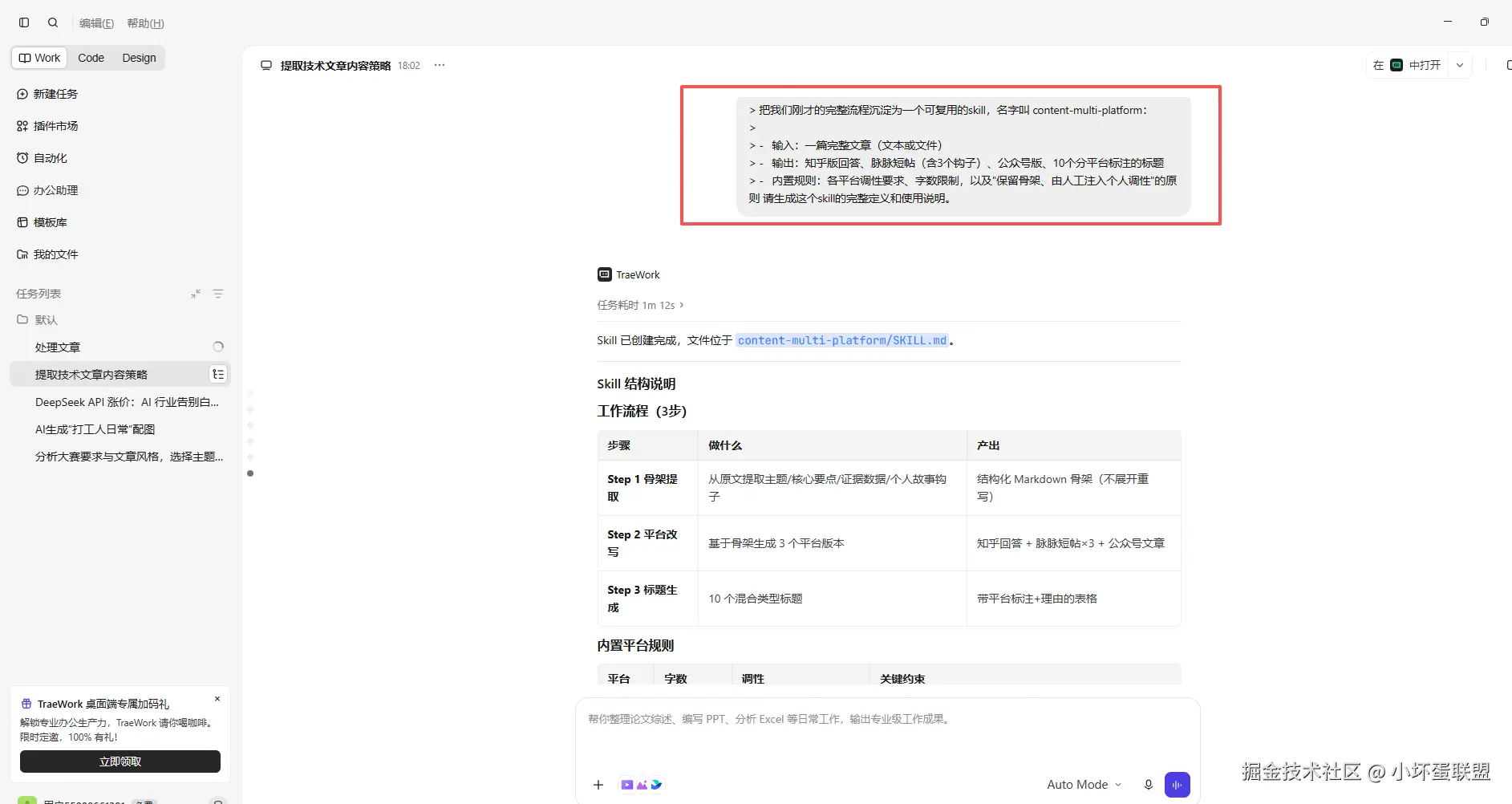1512x804 pixels.
Task: Click the 18:02 timestamp beside the title
Action: coord(409,66)
